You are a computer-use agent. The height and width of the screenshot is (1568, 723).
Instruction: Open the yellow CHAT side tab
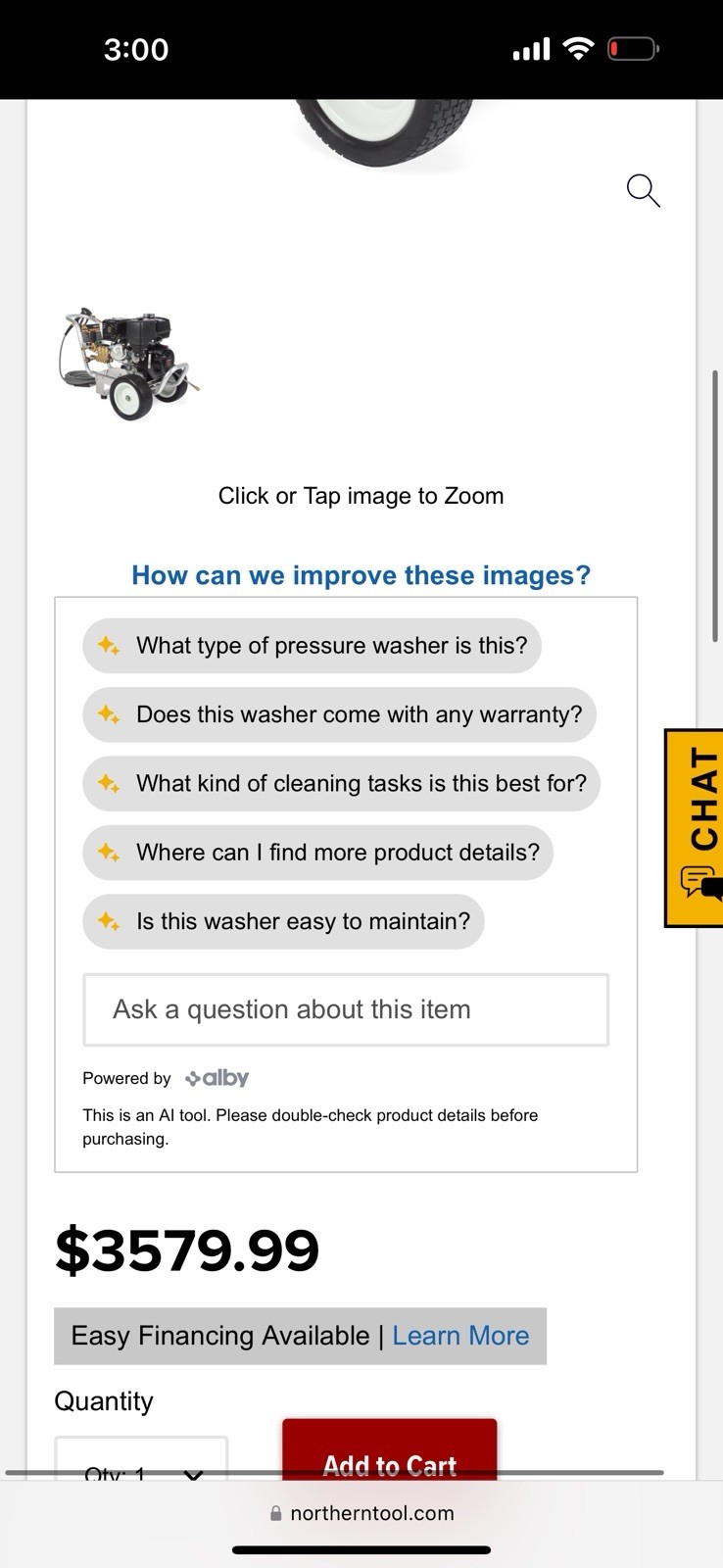(695, 828)
